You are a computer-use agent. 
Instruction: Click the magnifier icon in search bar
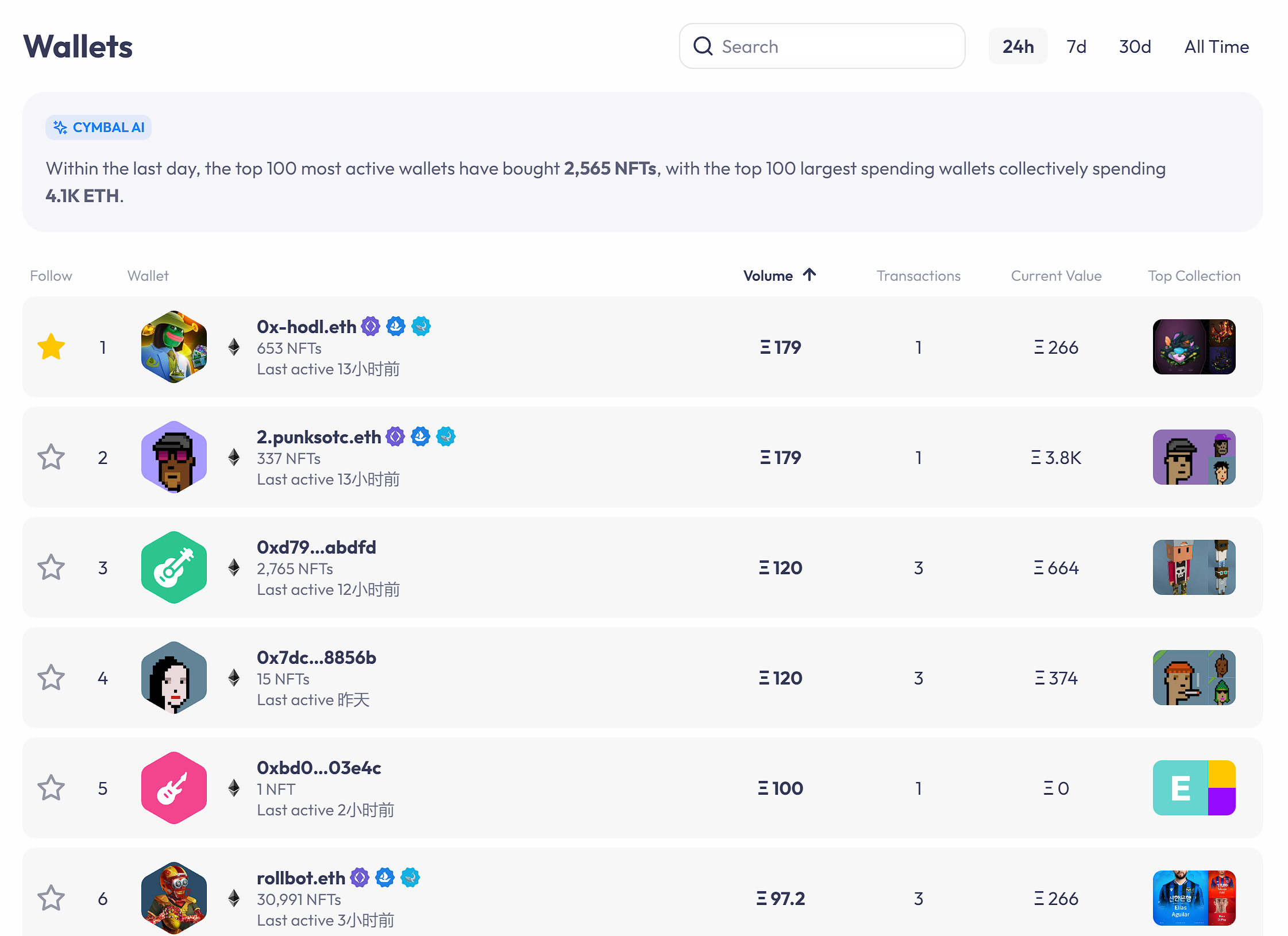(703, 46)
